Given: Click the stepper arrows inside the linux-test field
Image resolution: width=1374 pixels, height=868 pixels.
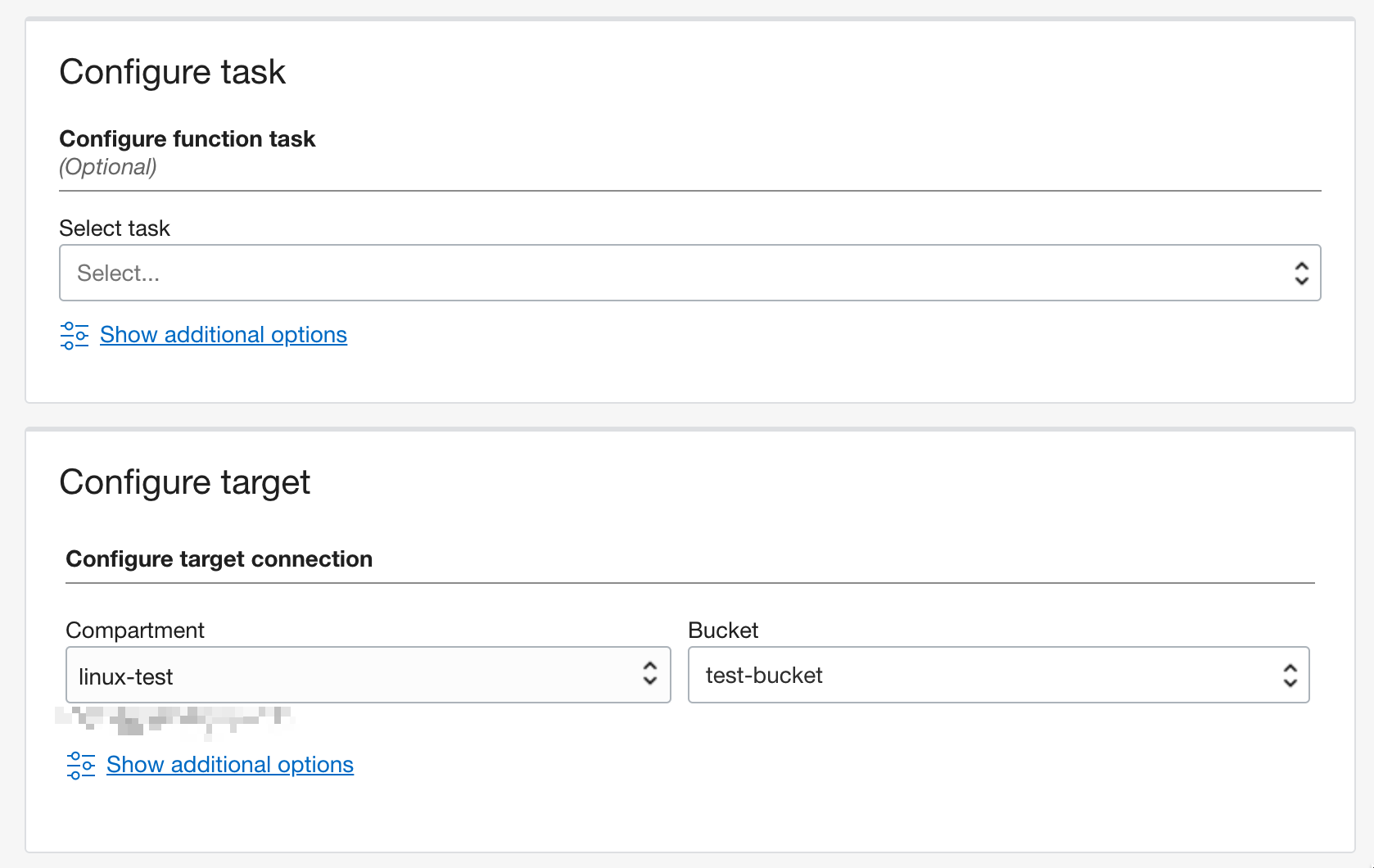Looking at the screenshot, I should [x=649, y=675].
